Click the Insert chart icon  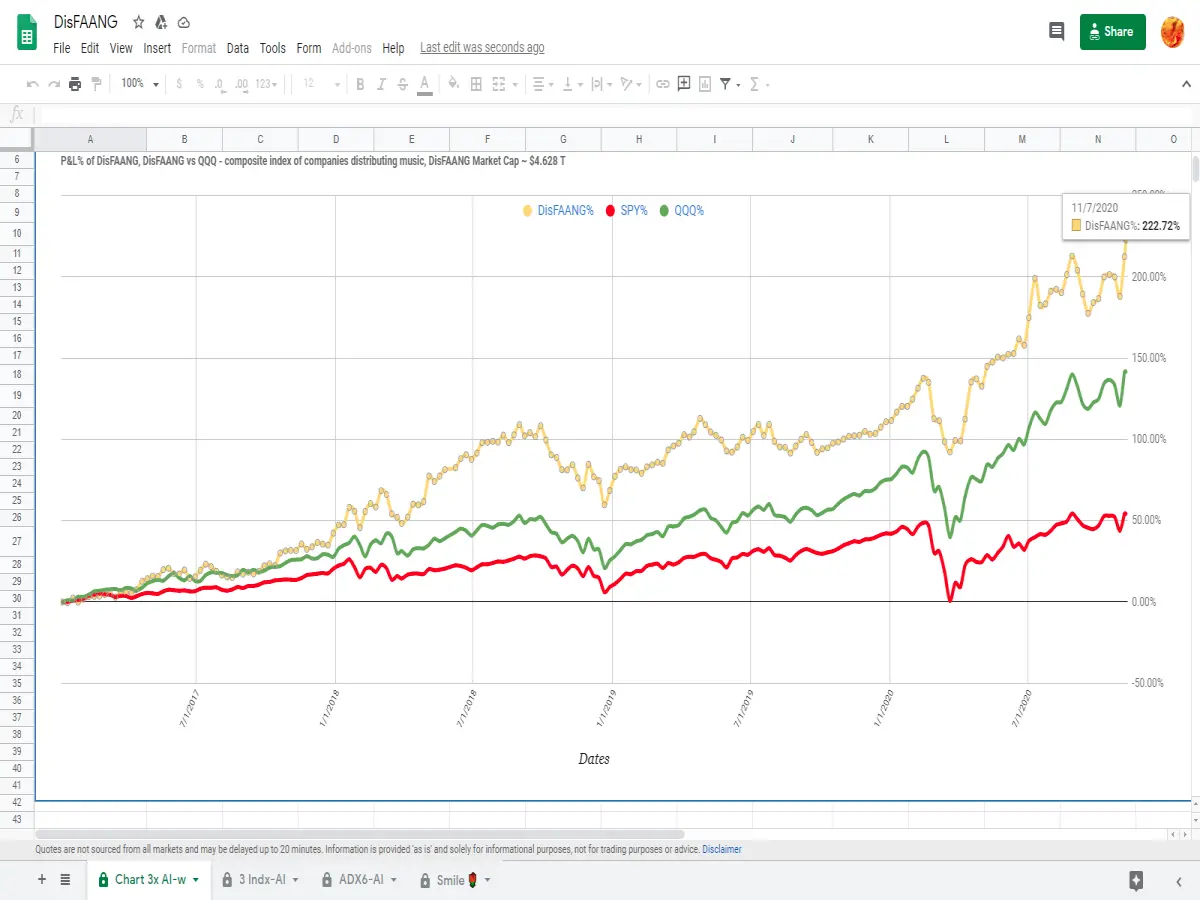point(705,84)
